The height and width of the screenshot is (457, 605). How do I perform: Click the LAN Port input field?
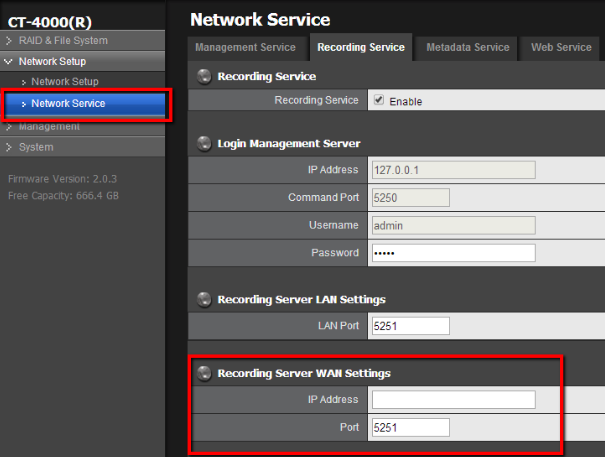(410, 326)
